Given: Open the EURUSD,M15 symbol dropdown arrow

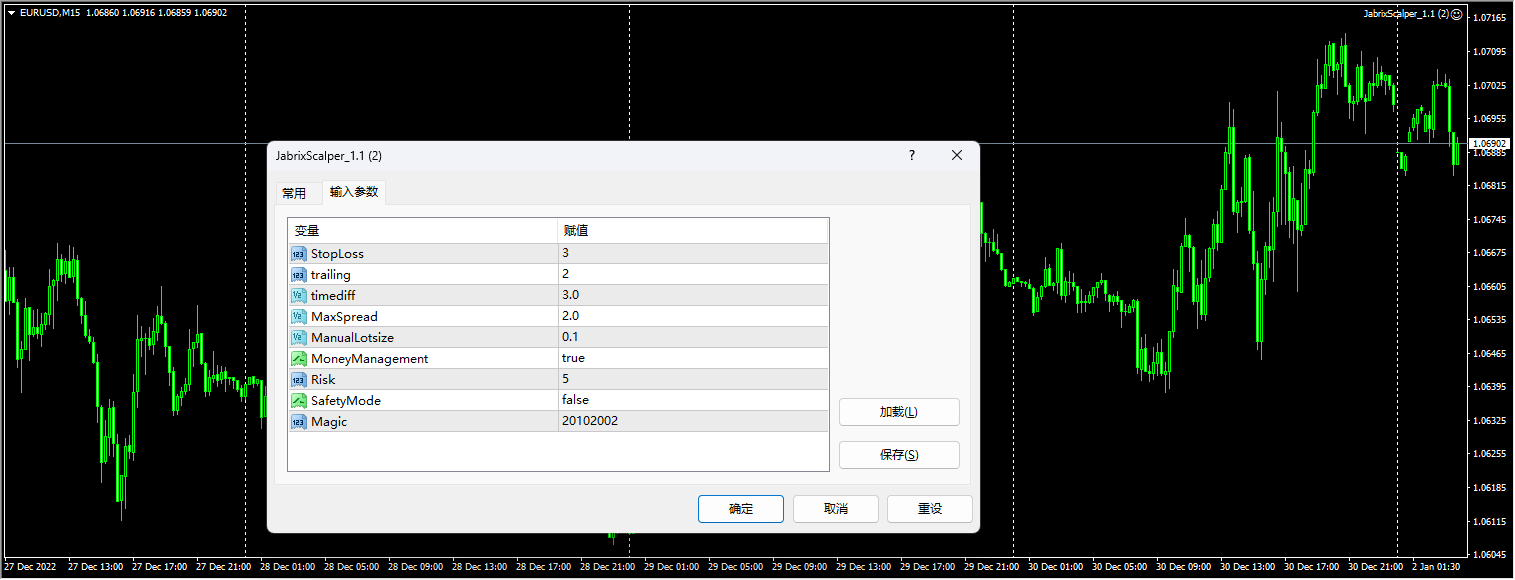Looking at the screenshot, I should [x=10, y=14].
